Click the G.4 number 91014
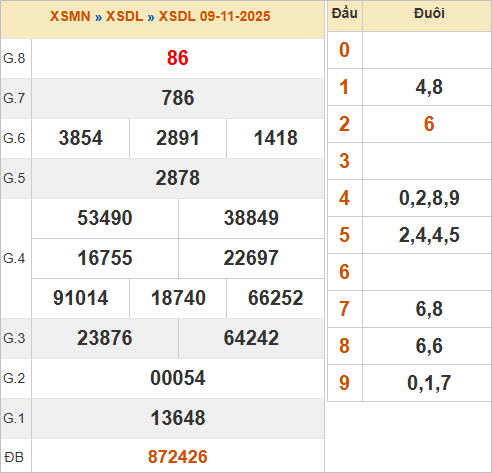 click(x=81, y=298)
